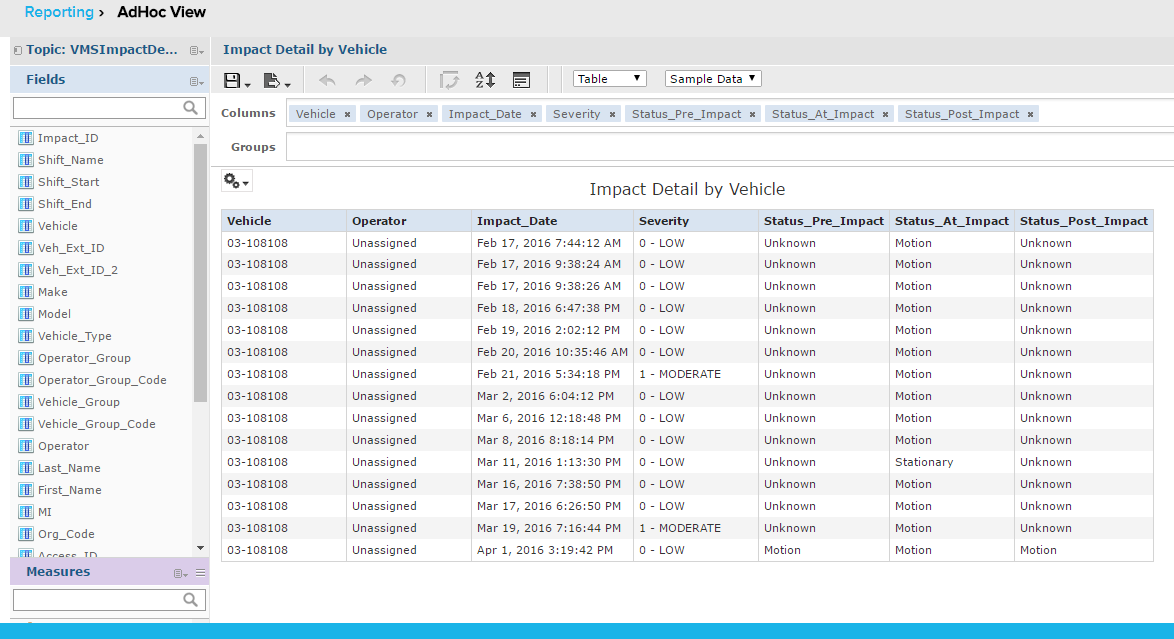Click the Impact_Date column header
This screenshot has height=639, width=1174.
tap(517, 221)
